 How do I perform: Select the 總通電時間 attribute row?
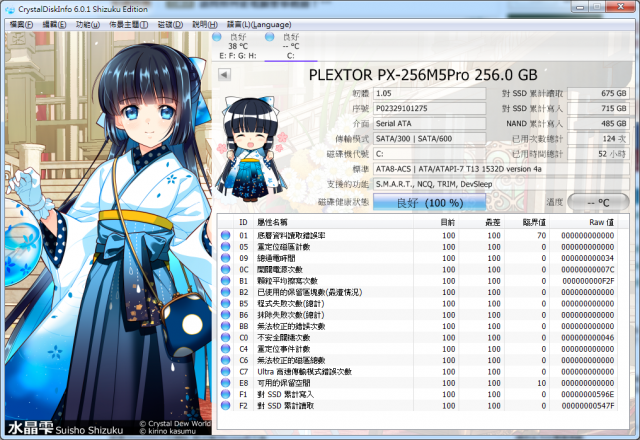pos(417,258)
